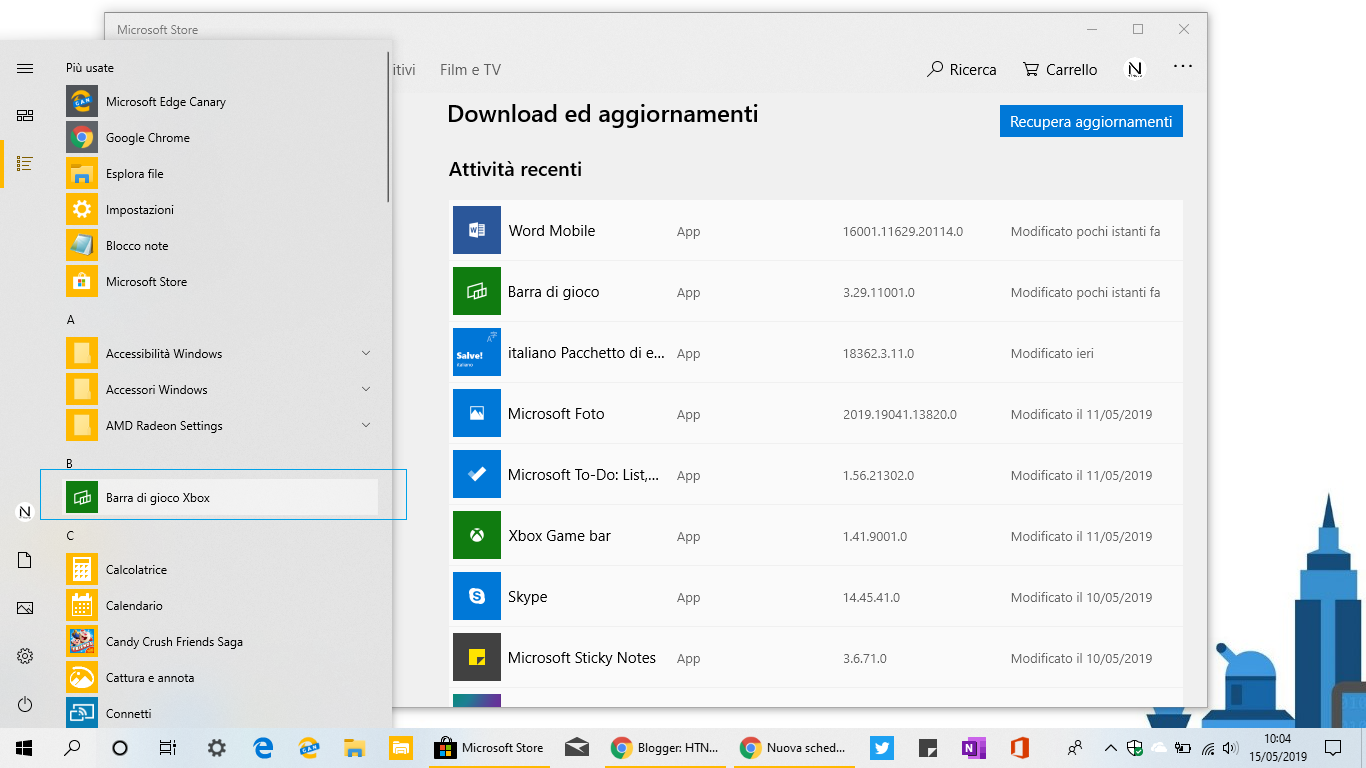Screen dimensions: 1366x768
Task: Open Impostazioni app in Start menu list
Action: 222,210
